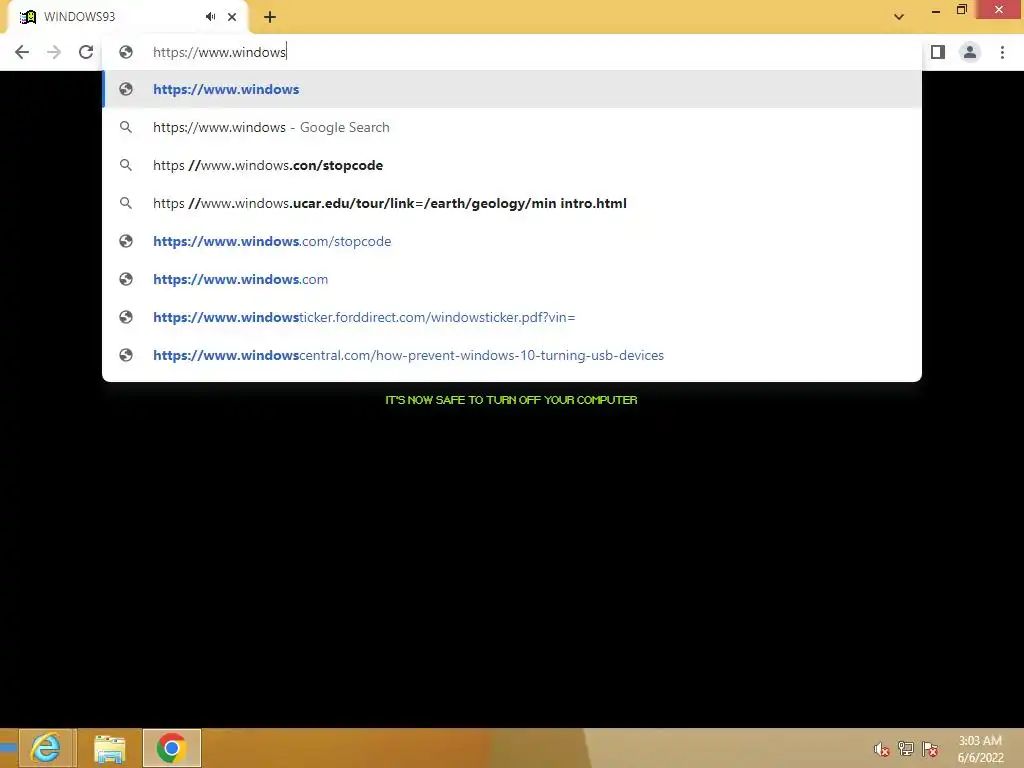Click the globe icon beside windowscentral.com suggestion
This screenshot has height=768, width=1024.
pyautogui.click(x=126, y=355)
